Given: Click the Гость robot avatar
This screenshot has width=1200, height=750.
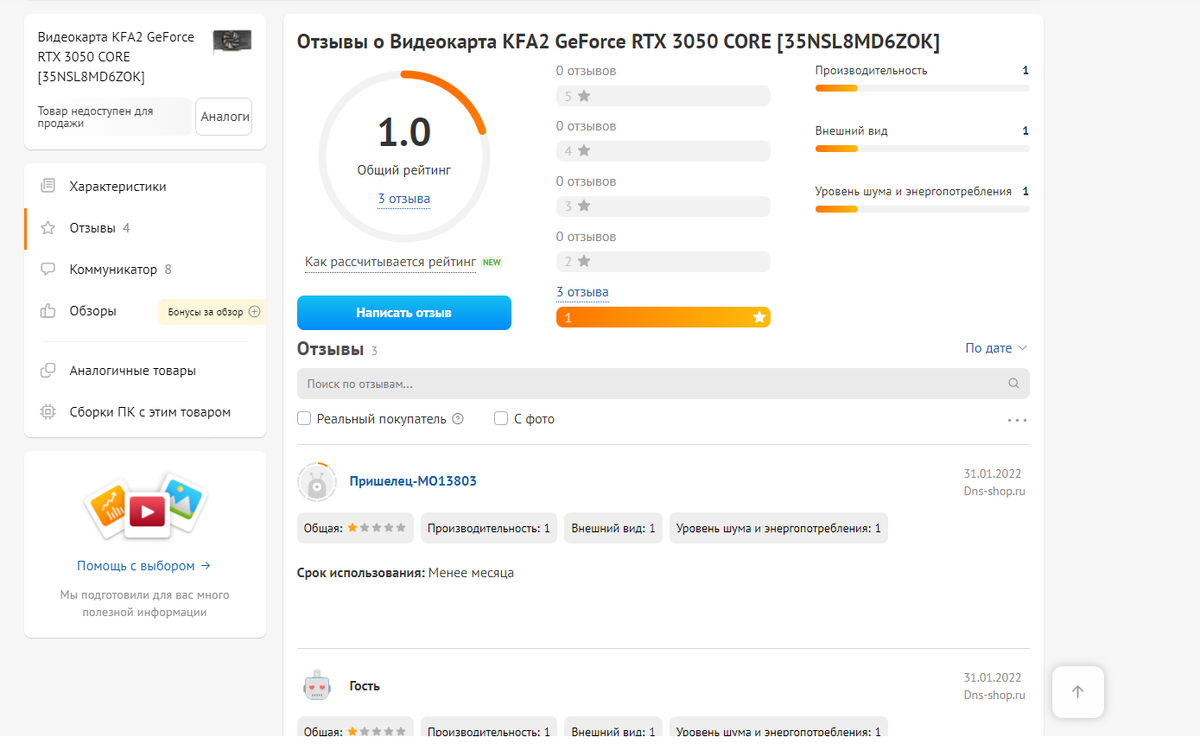Looking at the screenshot, I should point(316,686).
